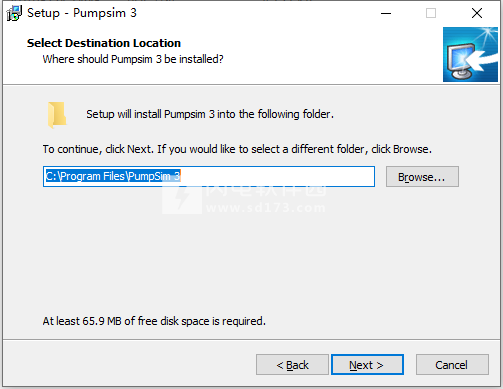Click the lightning bolt watermark logo
Viewport: 503px width, 389px height.
point(182,199)
